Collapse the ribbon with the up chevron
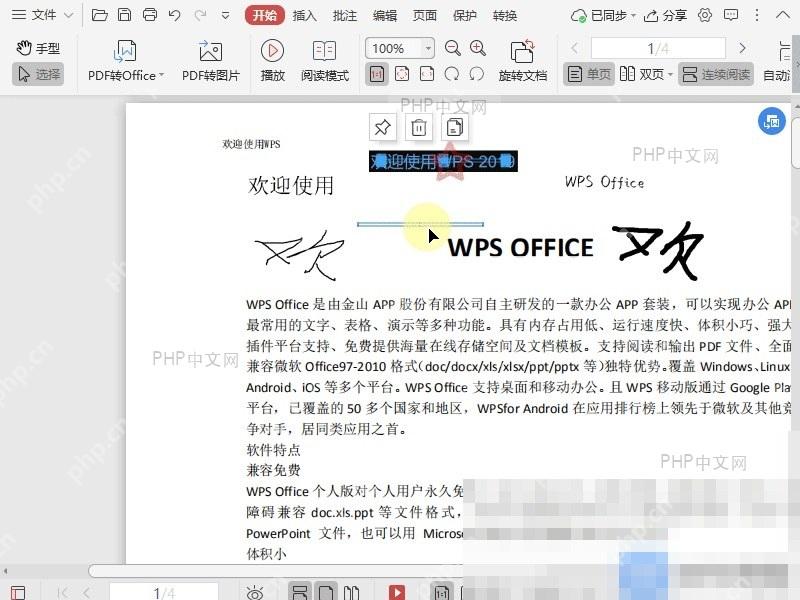 (x=783, y=15)
